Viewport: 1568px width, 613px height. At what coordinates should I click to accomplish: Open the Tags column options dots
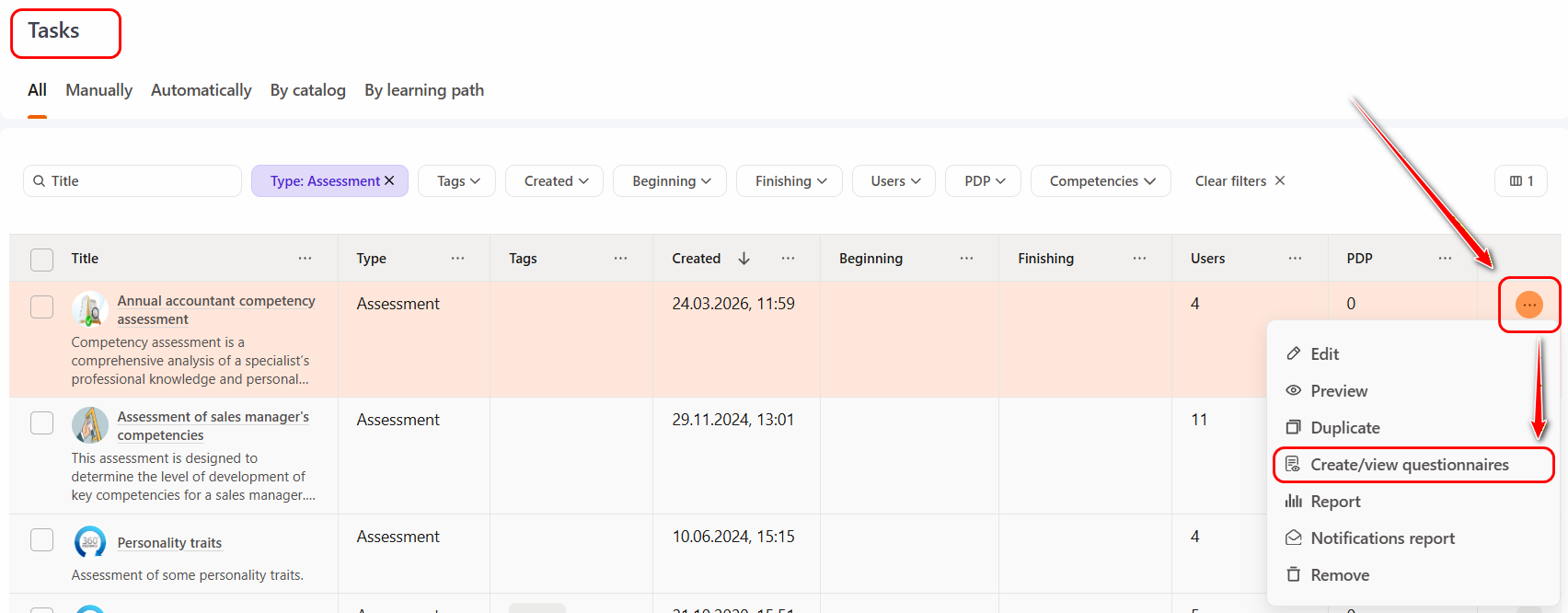(x=620, y=259)
